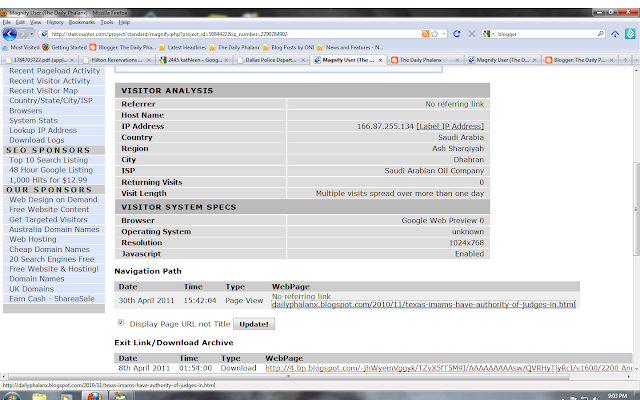Close the Dallas Police Depart... tab
This screenshot has height=400, width=640.
coord(303,60)
